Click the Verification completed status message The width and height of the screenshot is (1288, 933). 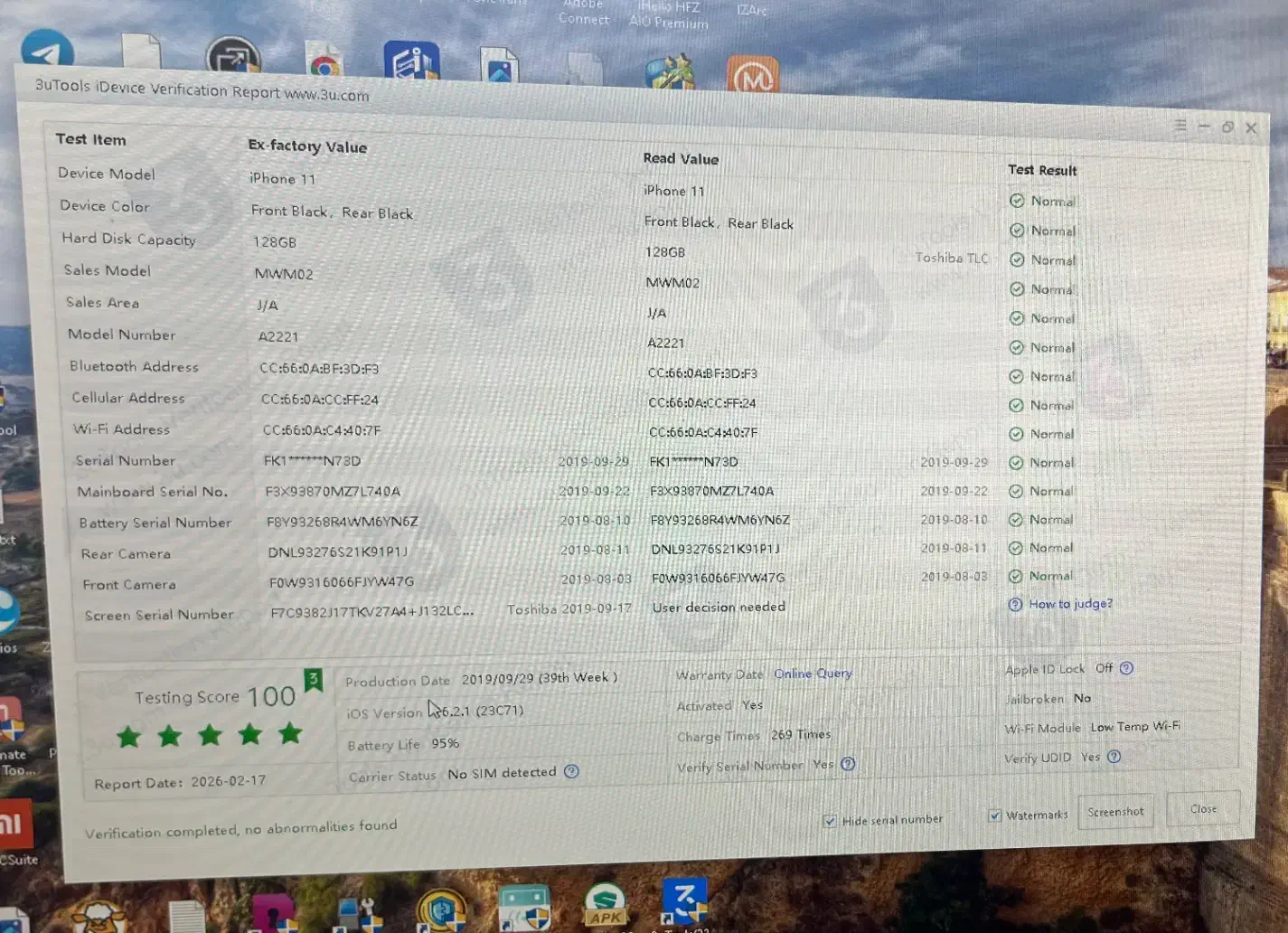click(240, 828)
